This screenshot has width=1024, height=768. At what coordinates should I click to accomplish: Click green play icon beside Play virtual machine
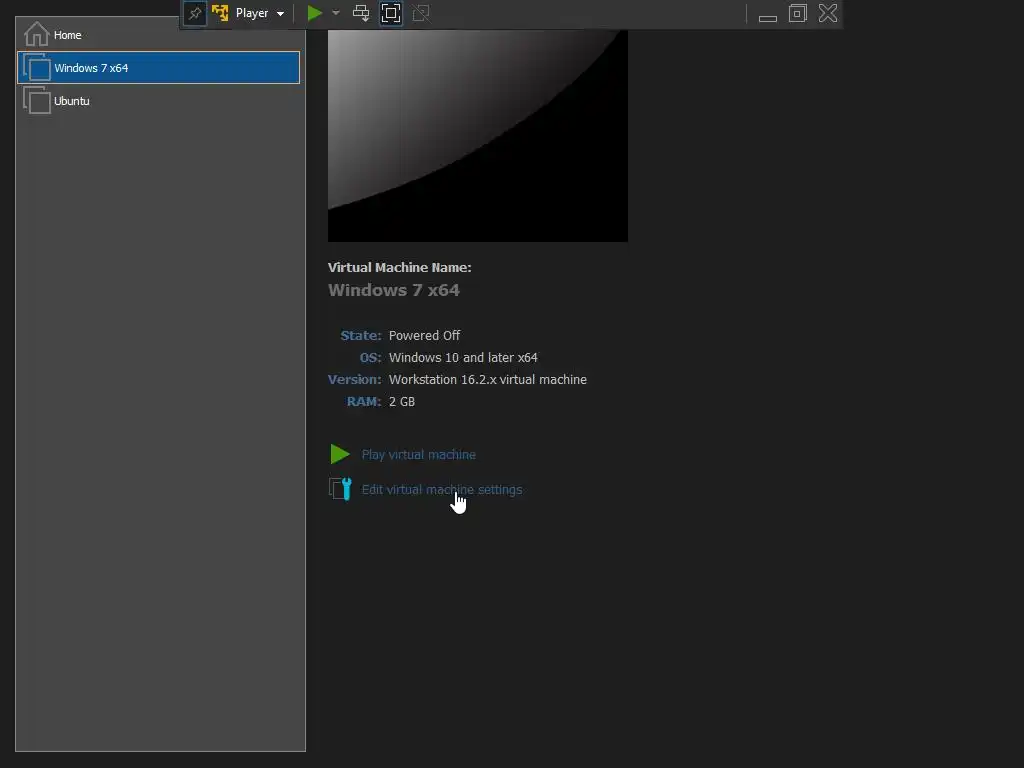coord(340,454)
